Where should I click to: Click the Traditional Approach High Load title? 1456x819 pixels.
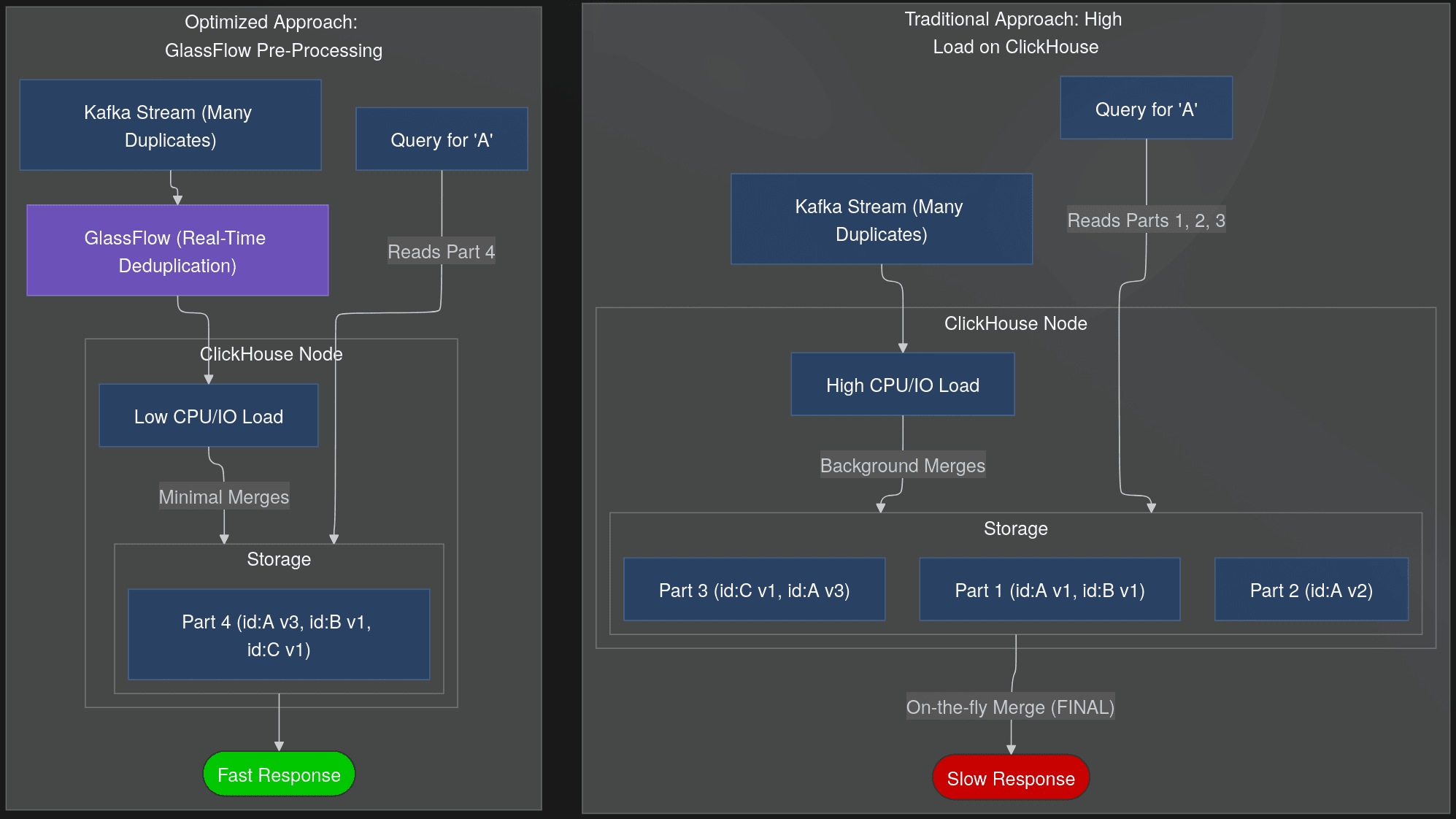[x=1014, y=33]
